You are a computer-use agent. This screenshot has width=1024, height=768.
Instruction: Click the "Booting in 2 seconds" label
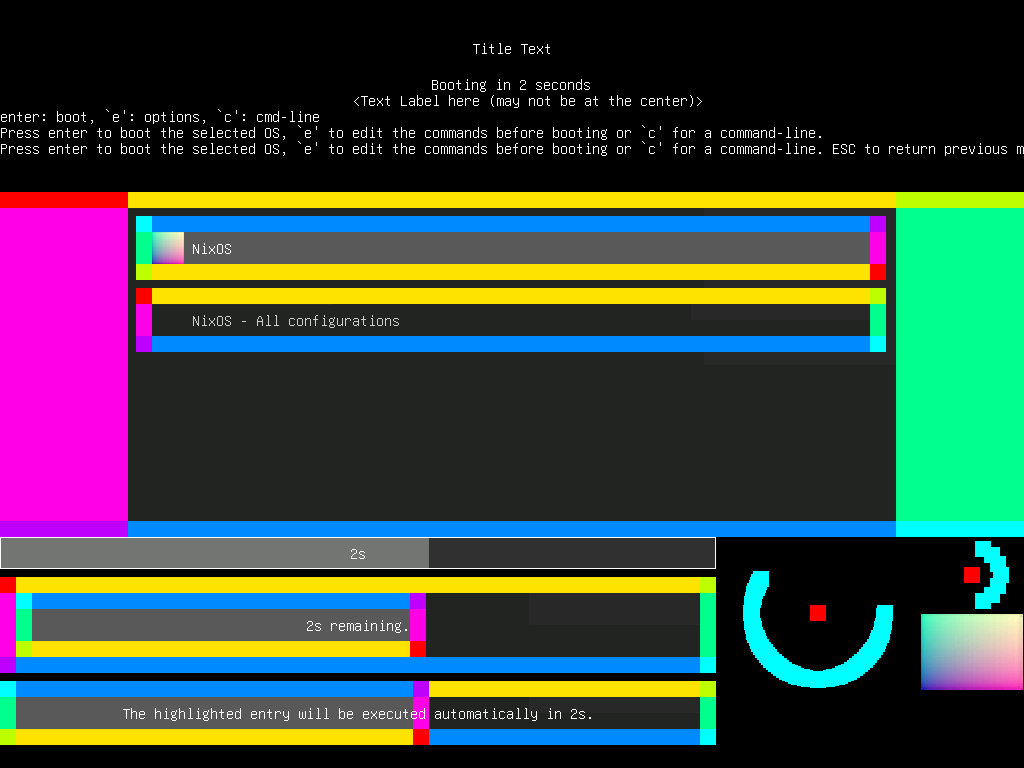tap(511, 85)
